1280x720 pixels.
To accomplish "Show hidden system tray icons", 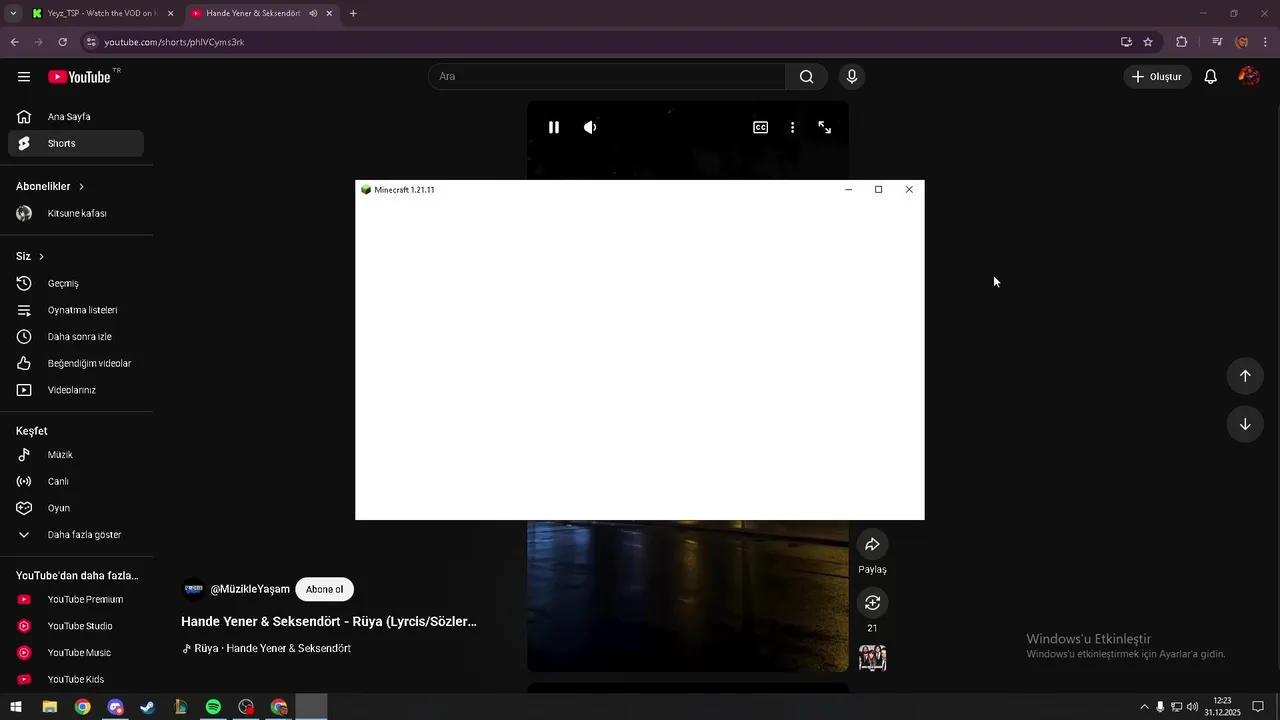I will [1144, 707].
